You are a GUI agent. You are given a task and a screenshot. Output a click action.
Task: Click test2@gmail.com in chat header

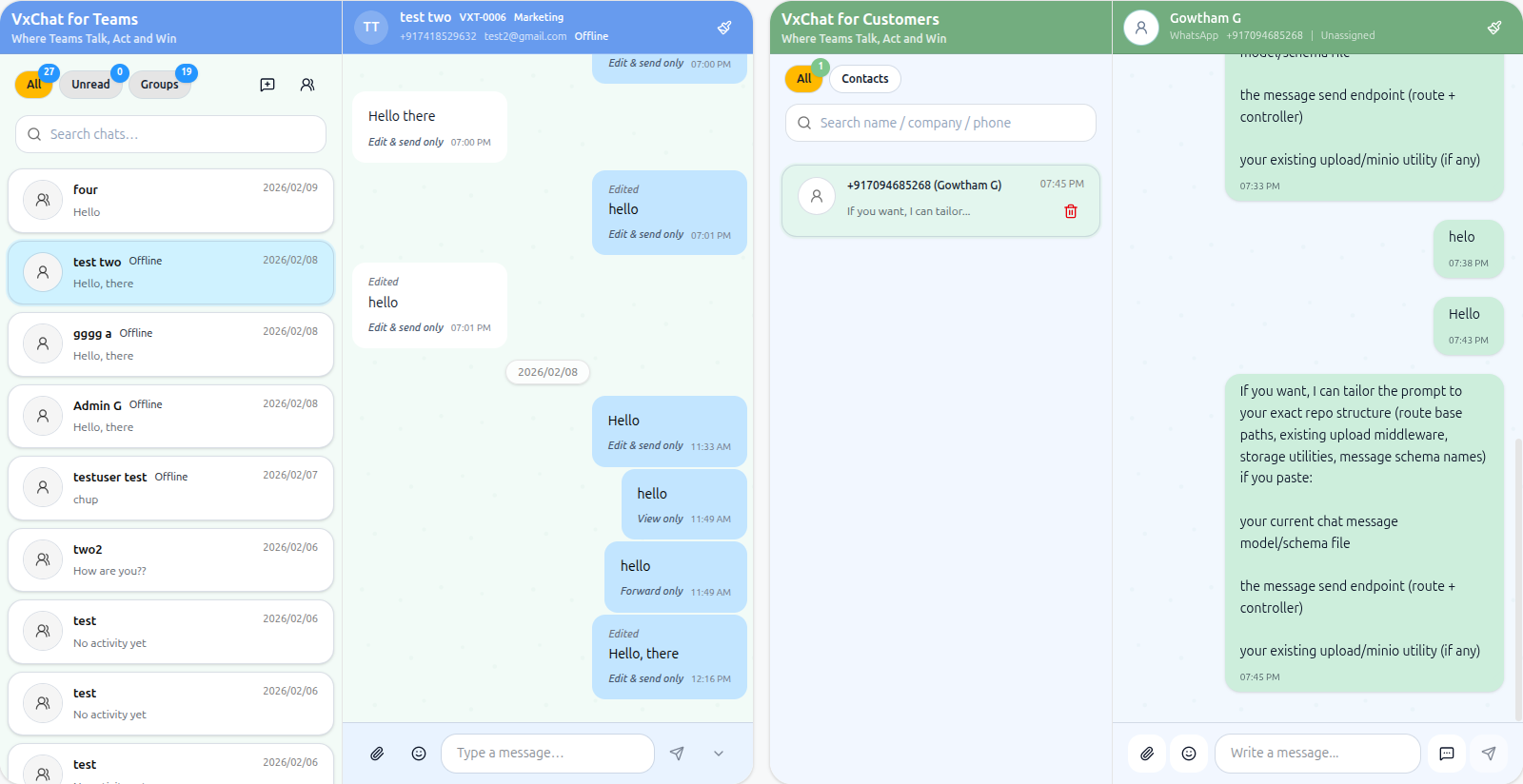click(x=525, y=36)
